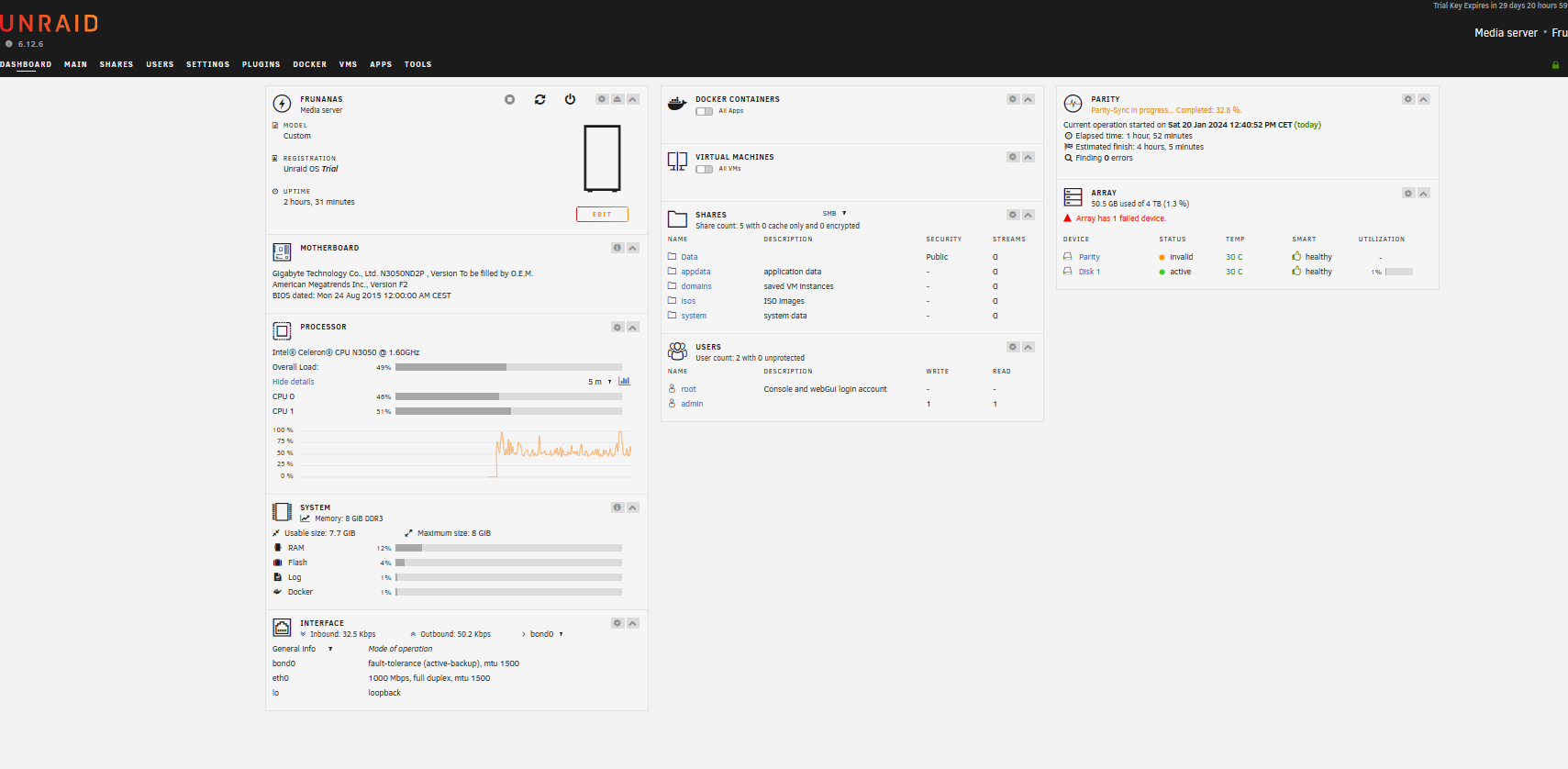Open the 5 m chart timeframe dropdown
Screen dimensions: 1568x769
point(599,382)
